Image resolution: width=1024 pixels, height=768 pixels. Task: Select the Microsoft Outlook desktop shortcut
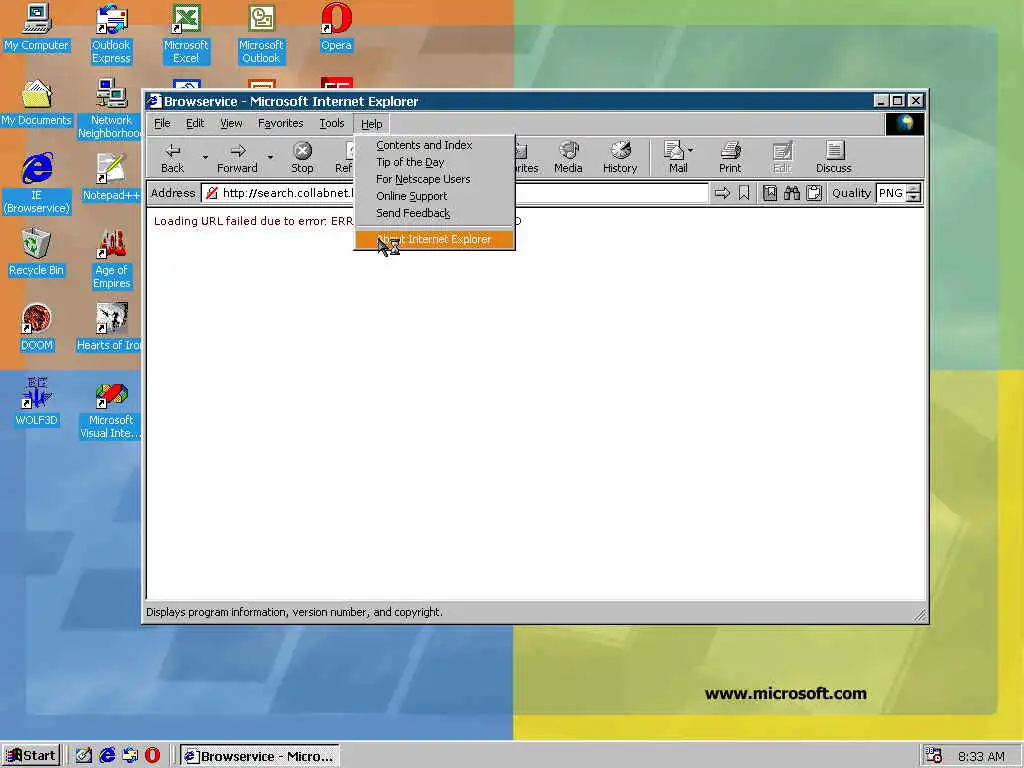click(261, 34)
